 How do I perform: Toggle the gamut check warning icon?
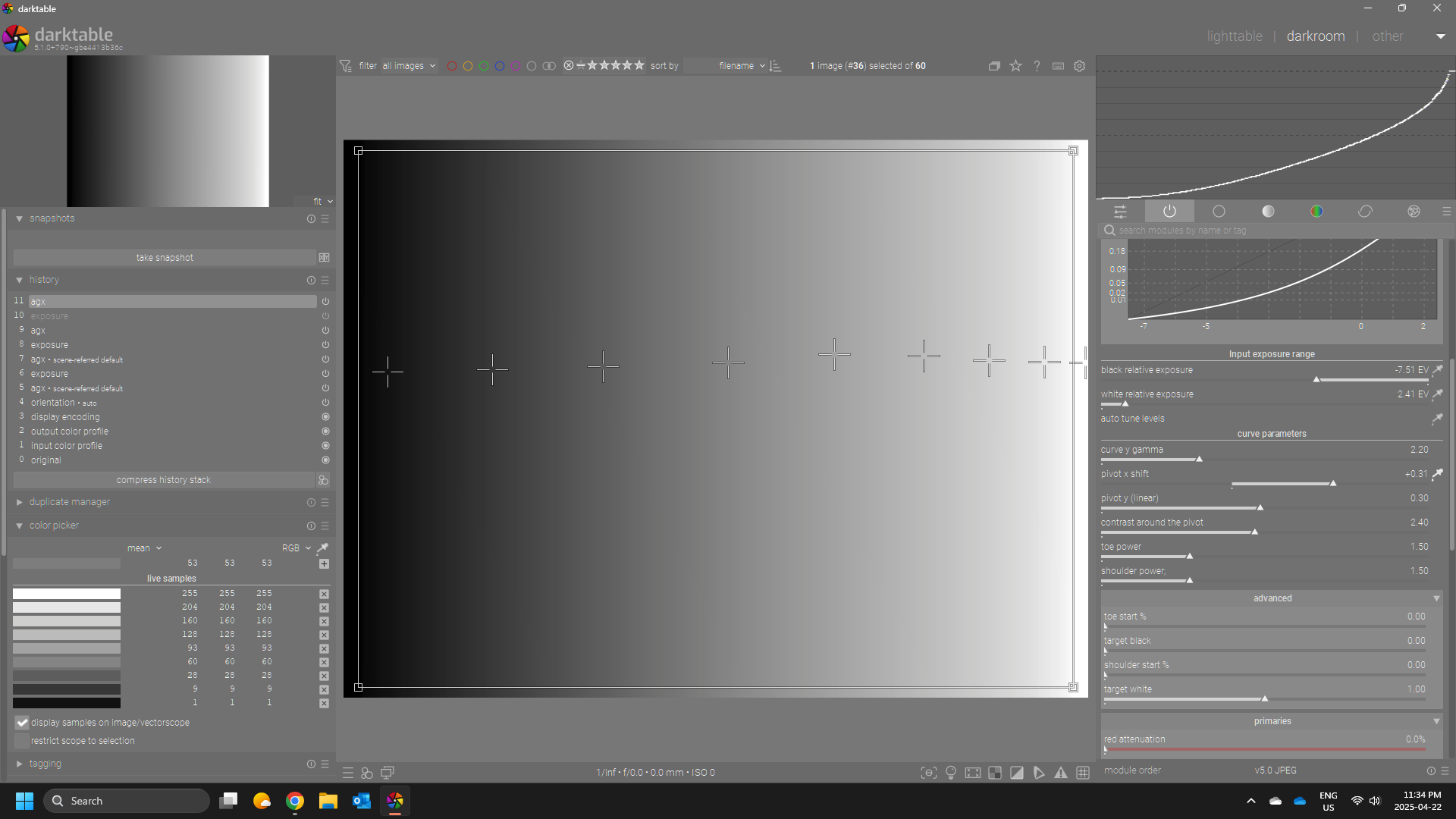pos(1061,773)
